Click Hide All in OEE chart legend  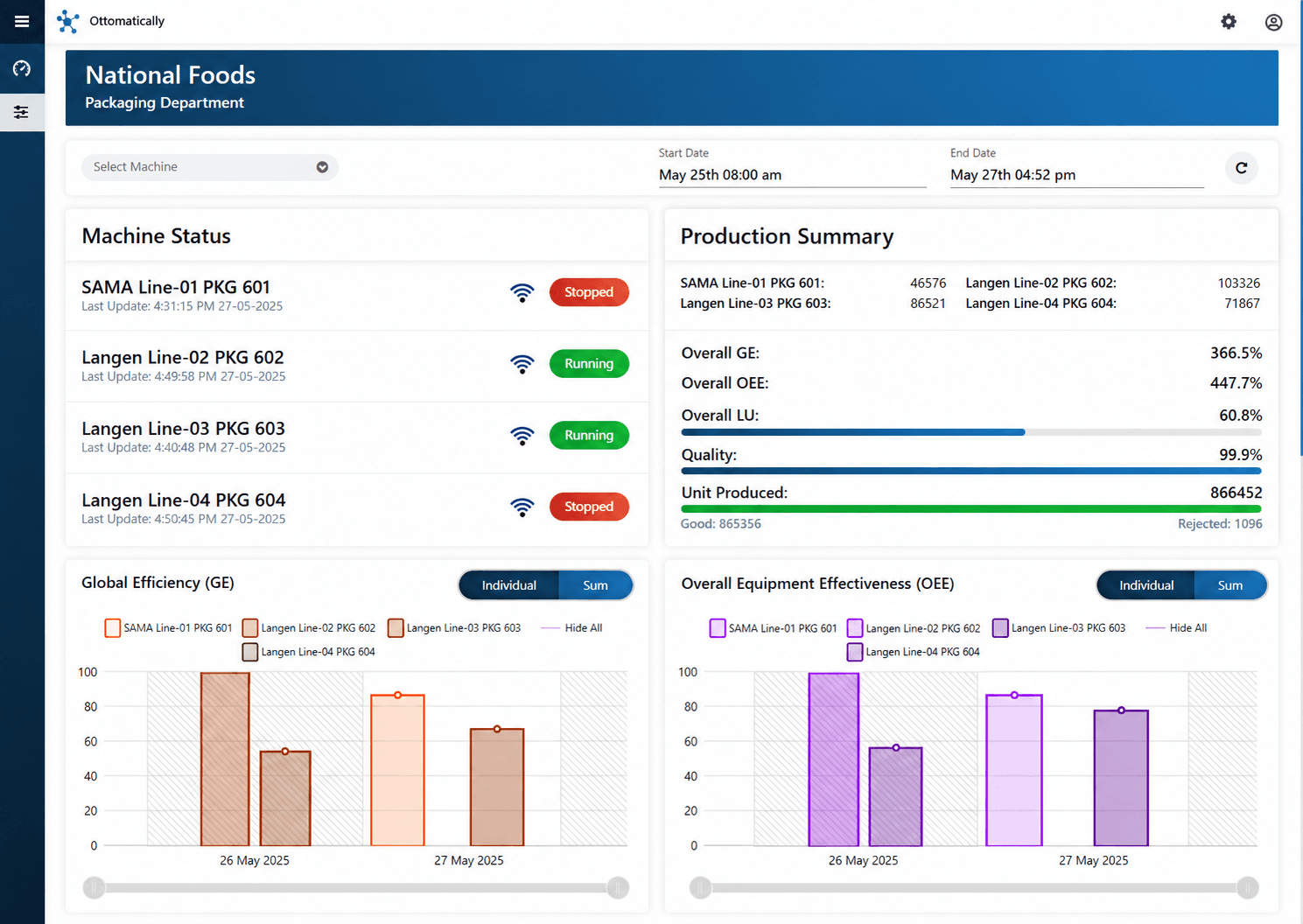(1177, 628)
